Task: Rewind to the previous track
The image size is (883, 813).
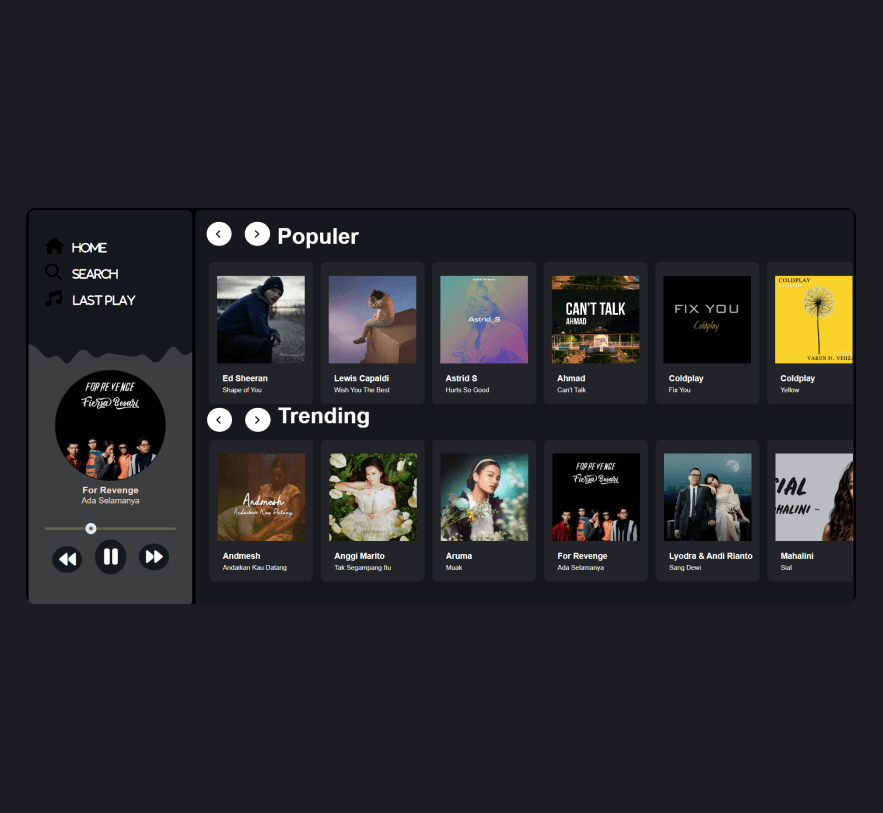Action: [x=67, y=558]
